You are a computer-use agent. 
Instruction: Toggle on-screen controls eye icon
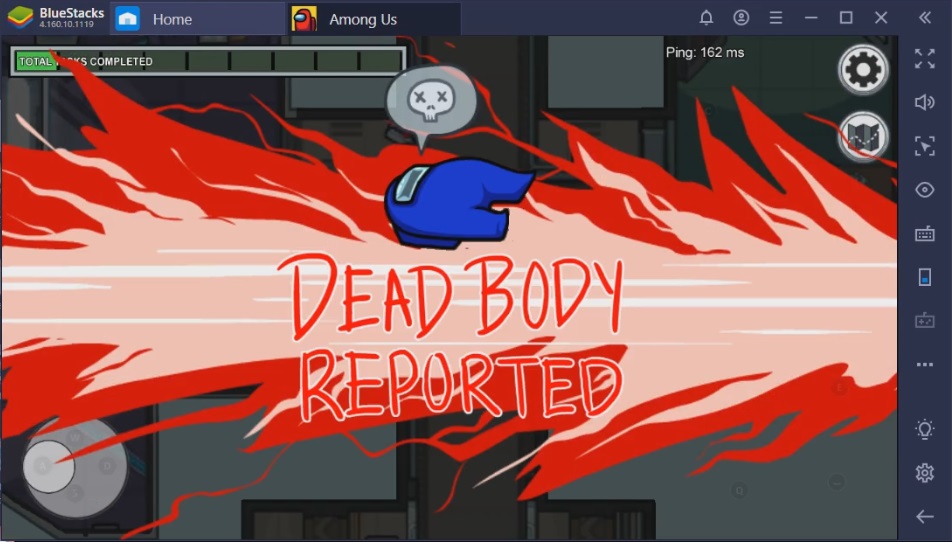coord(925,190)
